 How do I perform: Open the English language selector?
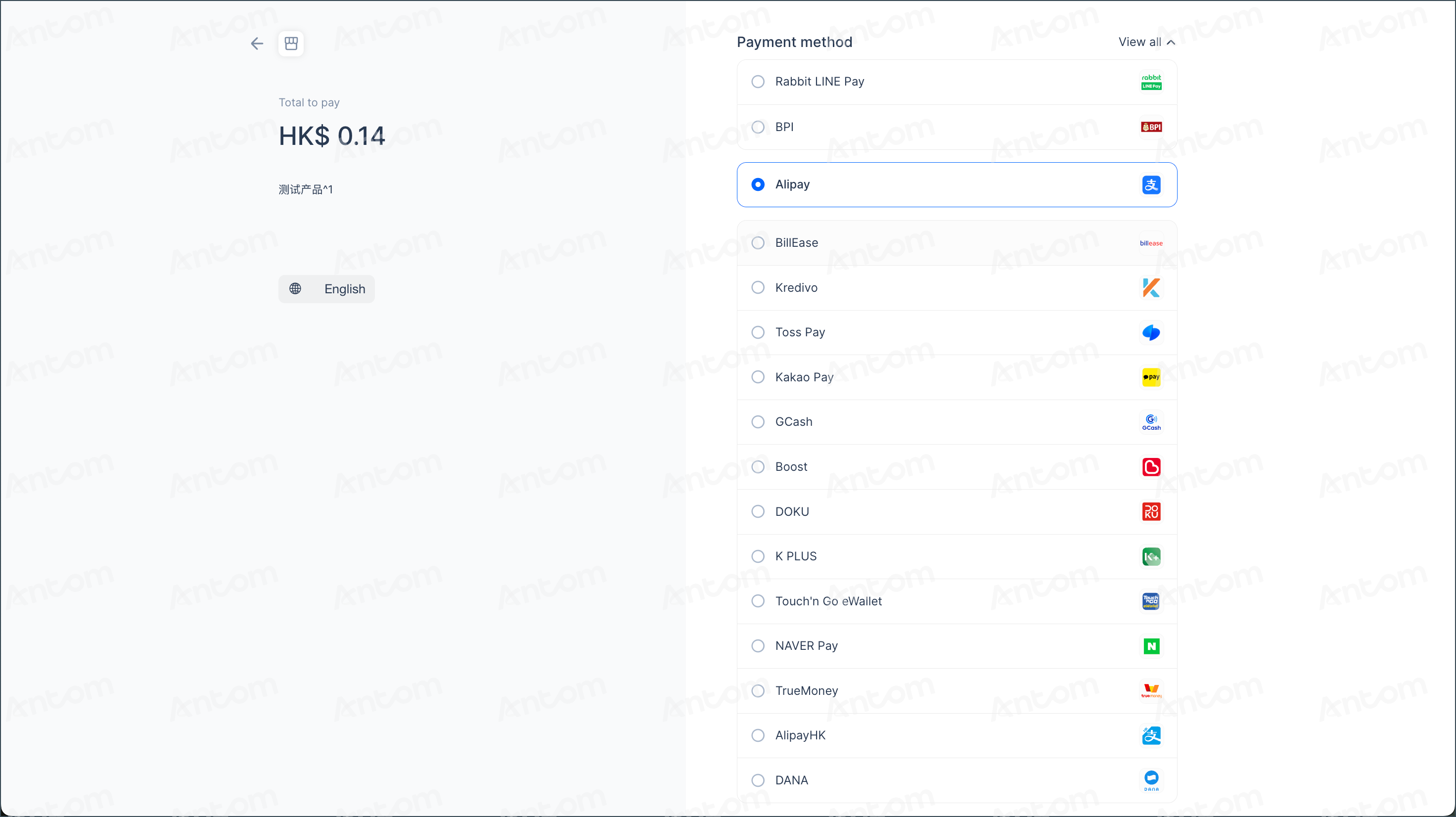(327, 289)
